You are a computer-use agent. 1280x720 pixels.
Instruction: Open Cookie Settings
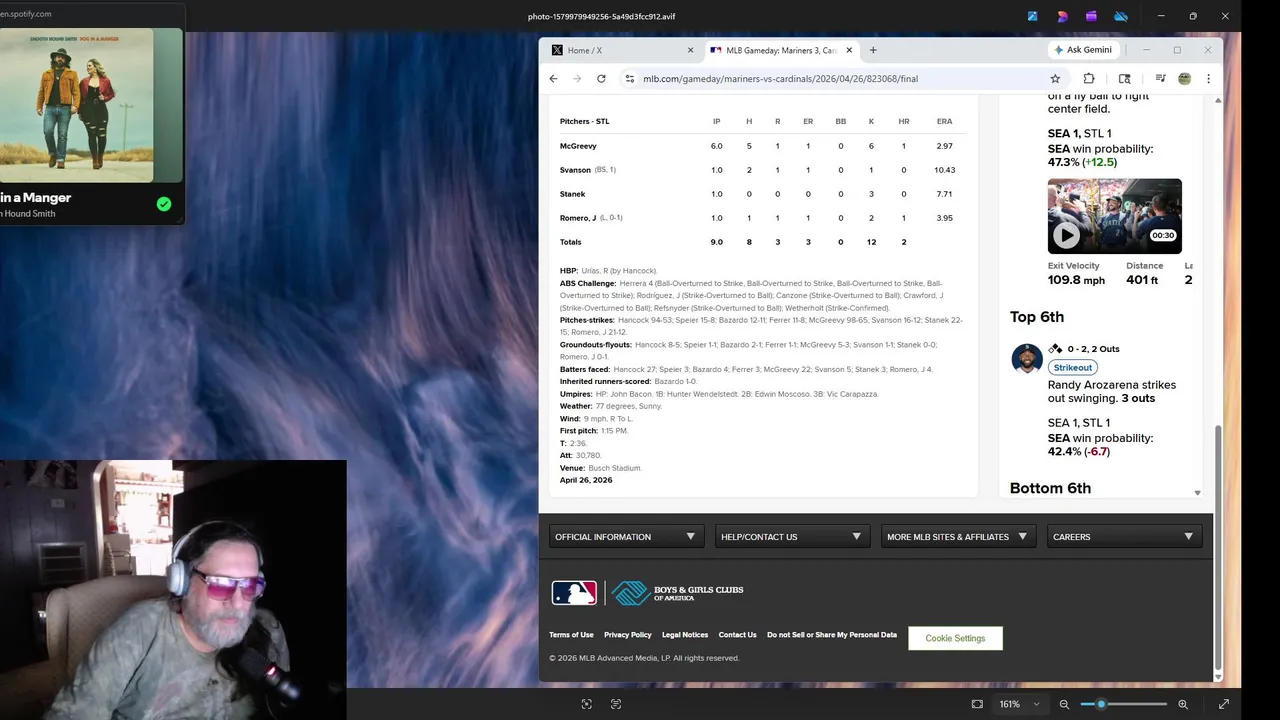(955, 638)
